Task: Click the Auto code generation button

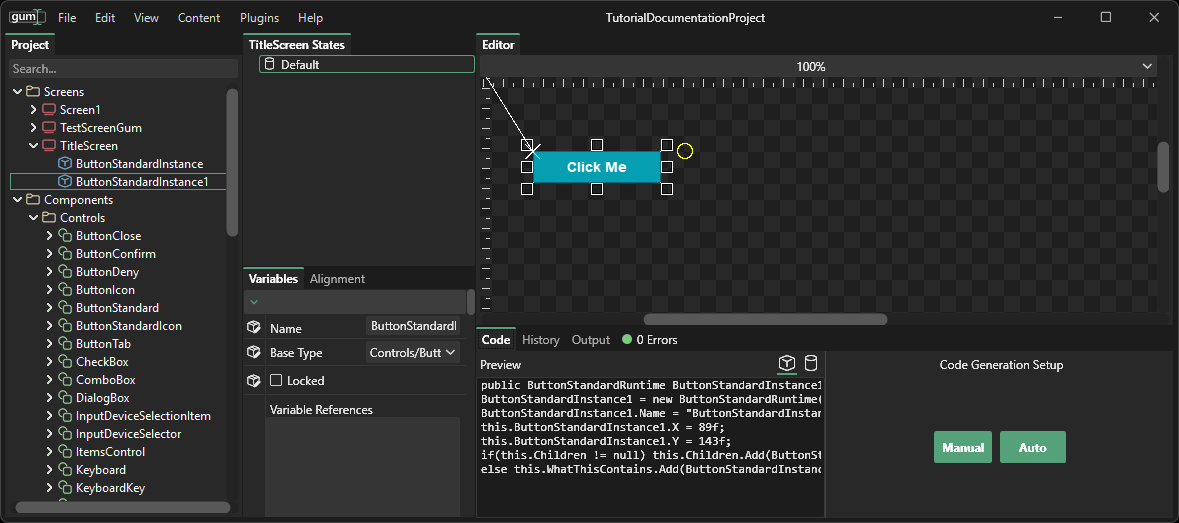Action: point(1032,447)
